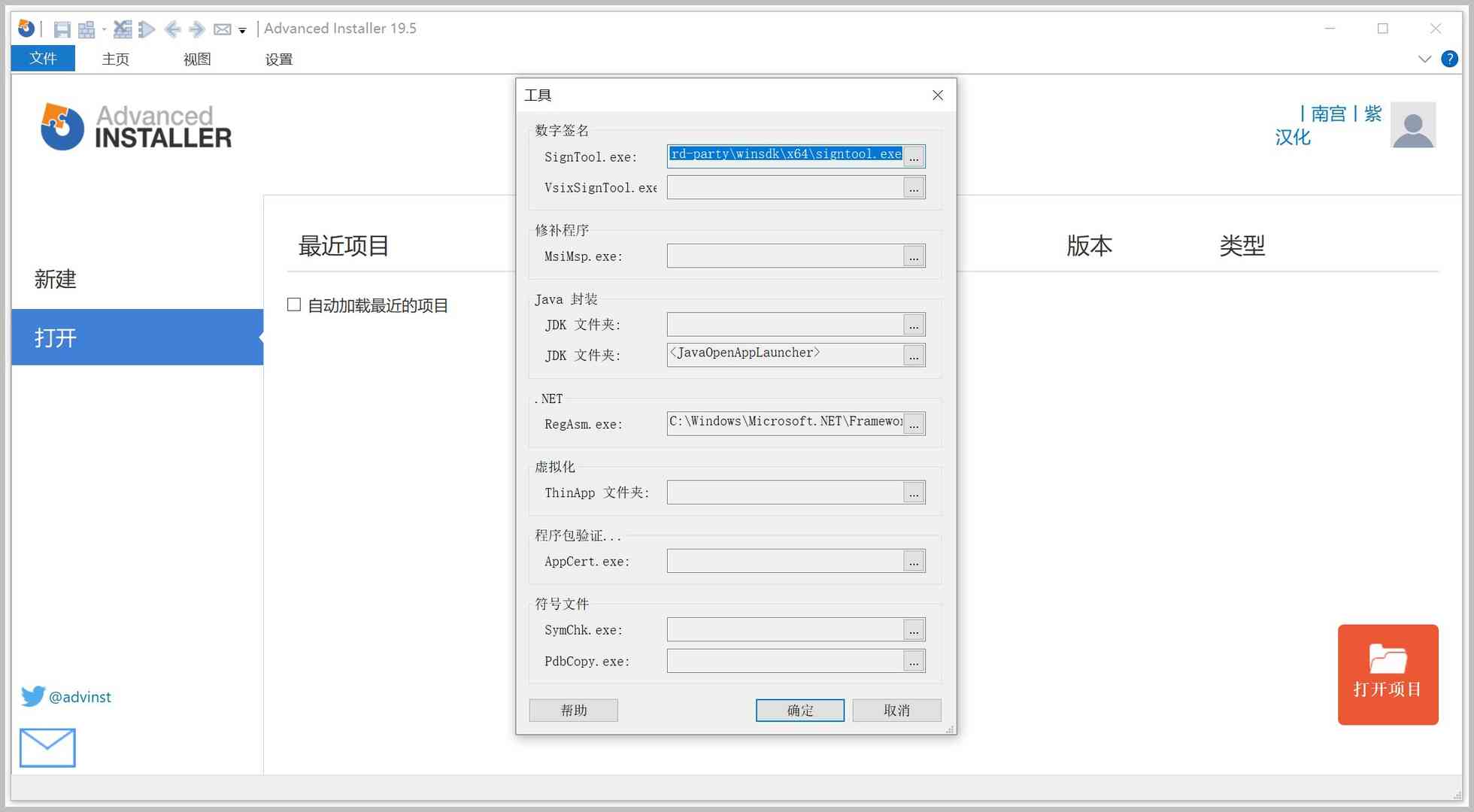Expand the quick access toolbar customize arrow
Image resolution: width=1474 pixels, height=812 pixels.
click(x=242, y=31)
